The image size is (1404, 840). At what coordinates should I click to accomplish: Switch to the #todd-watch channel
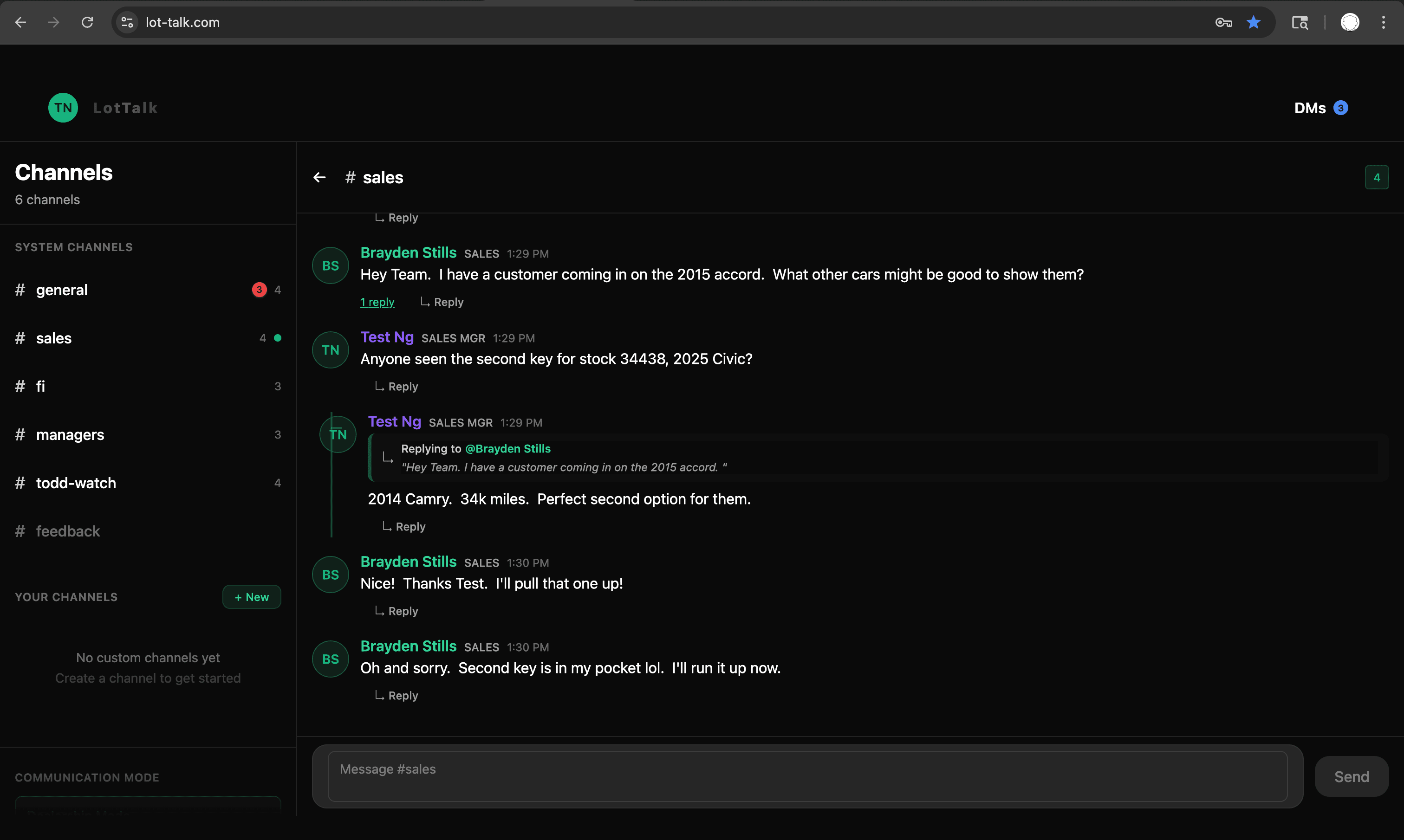point(77,483)
